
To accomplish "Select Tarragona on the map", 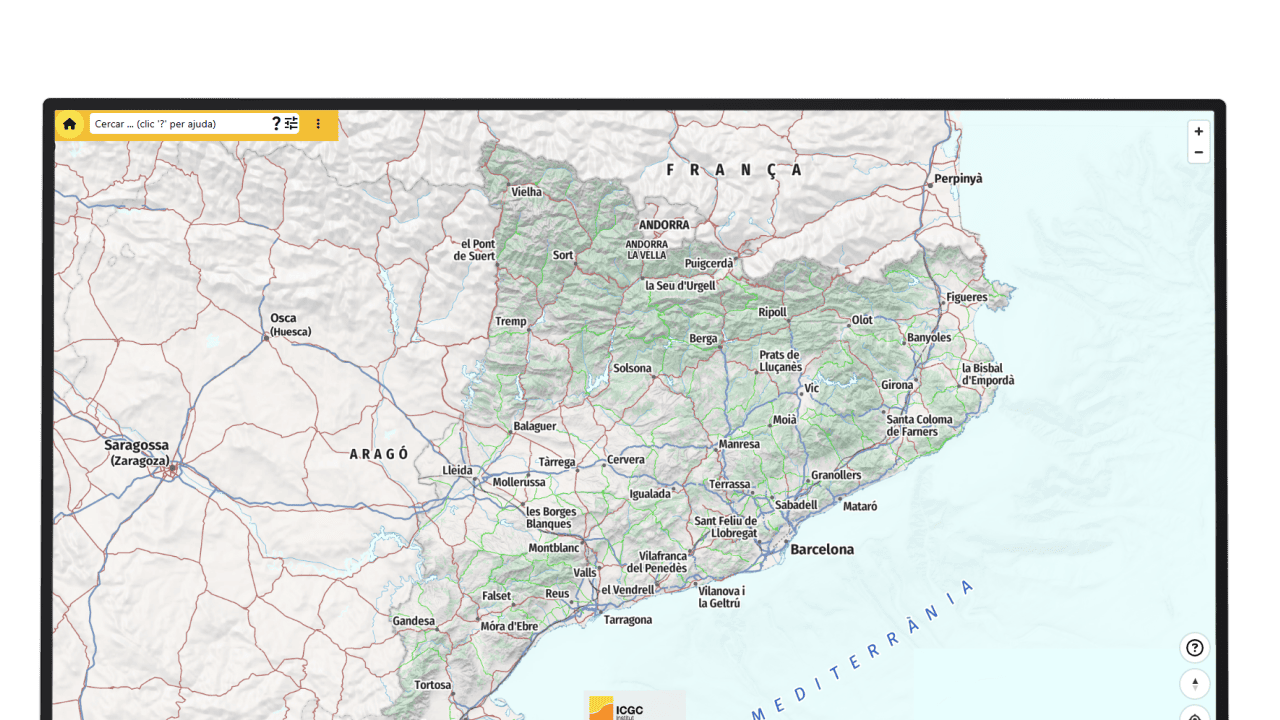I will pyautogui.click(x=627, y=619).
